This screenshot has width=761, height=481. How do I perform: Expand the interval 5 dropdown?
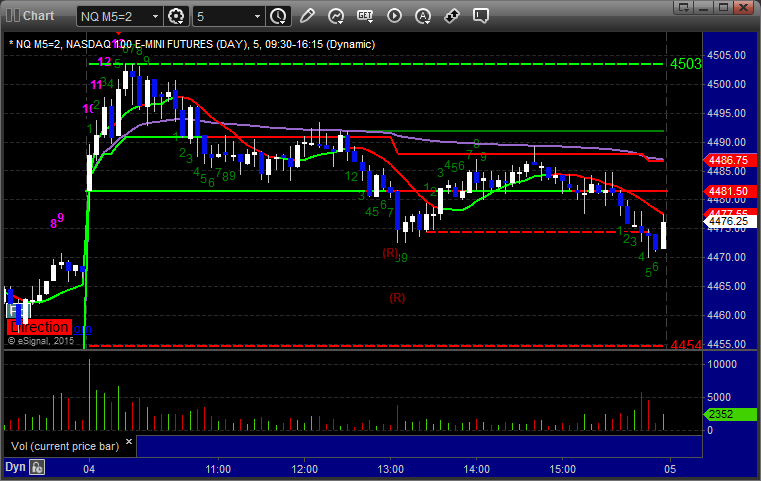pos(258,17)
